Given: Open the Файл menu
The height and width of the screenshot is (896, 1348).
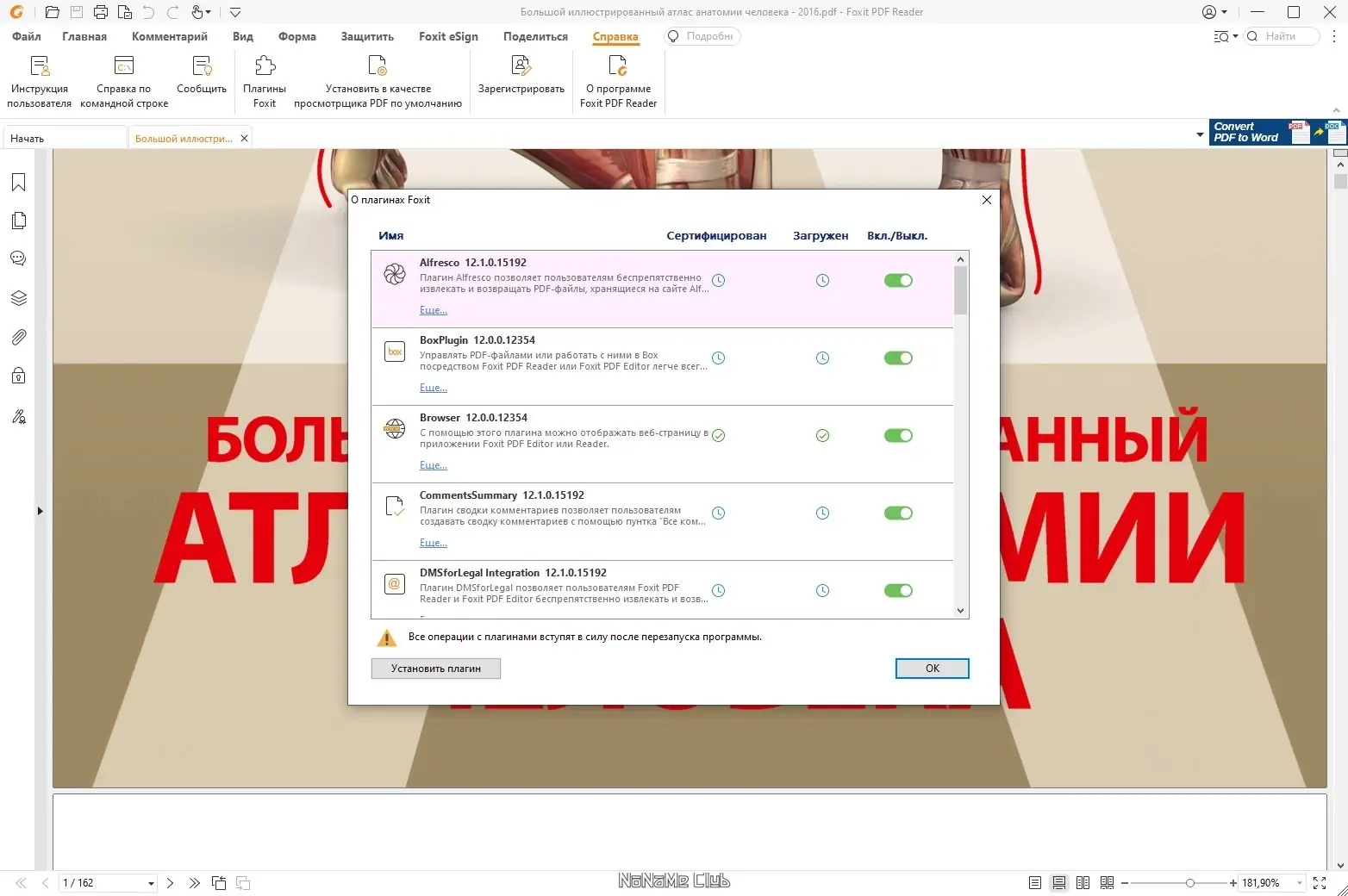Looking at the screenshot, I should 27,36.
